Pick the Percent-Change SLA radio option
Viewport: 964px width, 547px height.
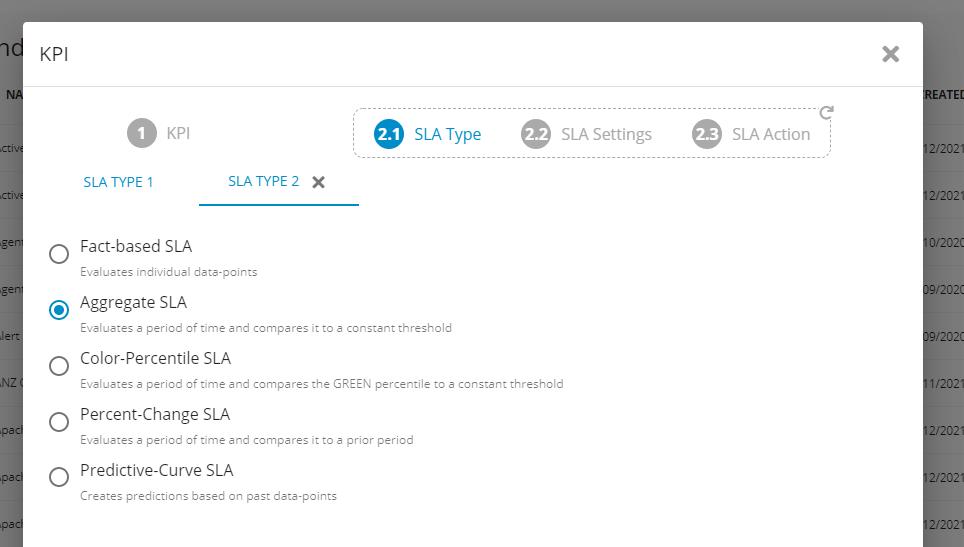[59, 422]
